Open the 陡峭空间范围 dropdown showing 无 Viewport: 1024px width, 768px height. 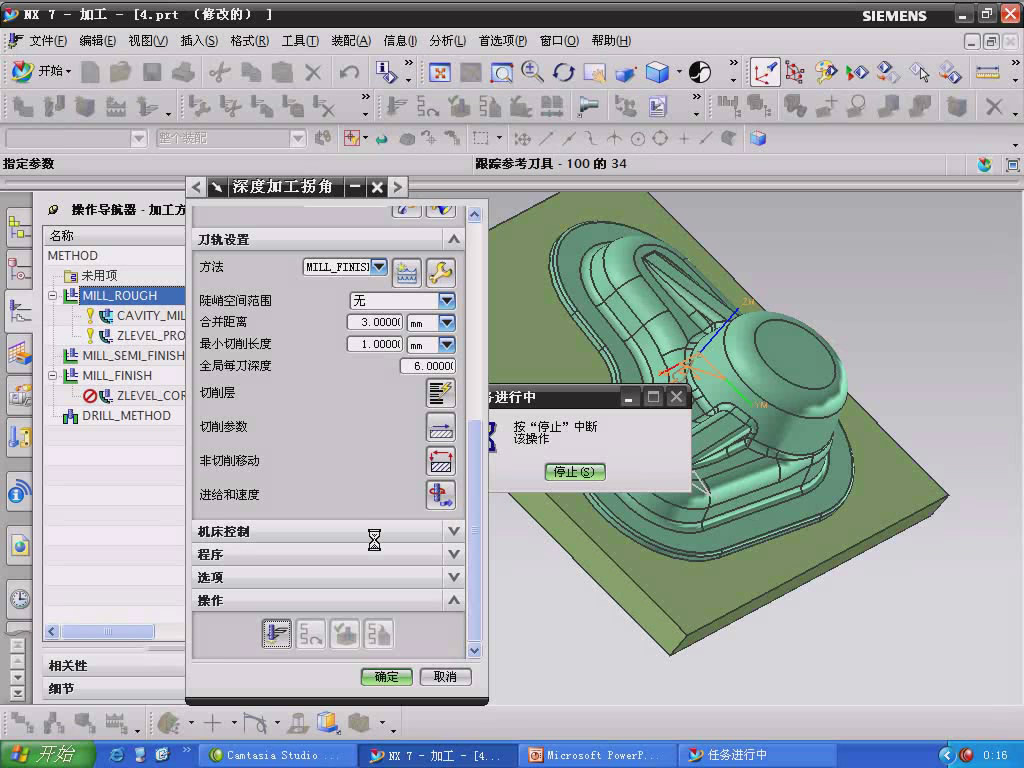[447, 300]
